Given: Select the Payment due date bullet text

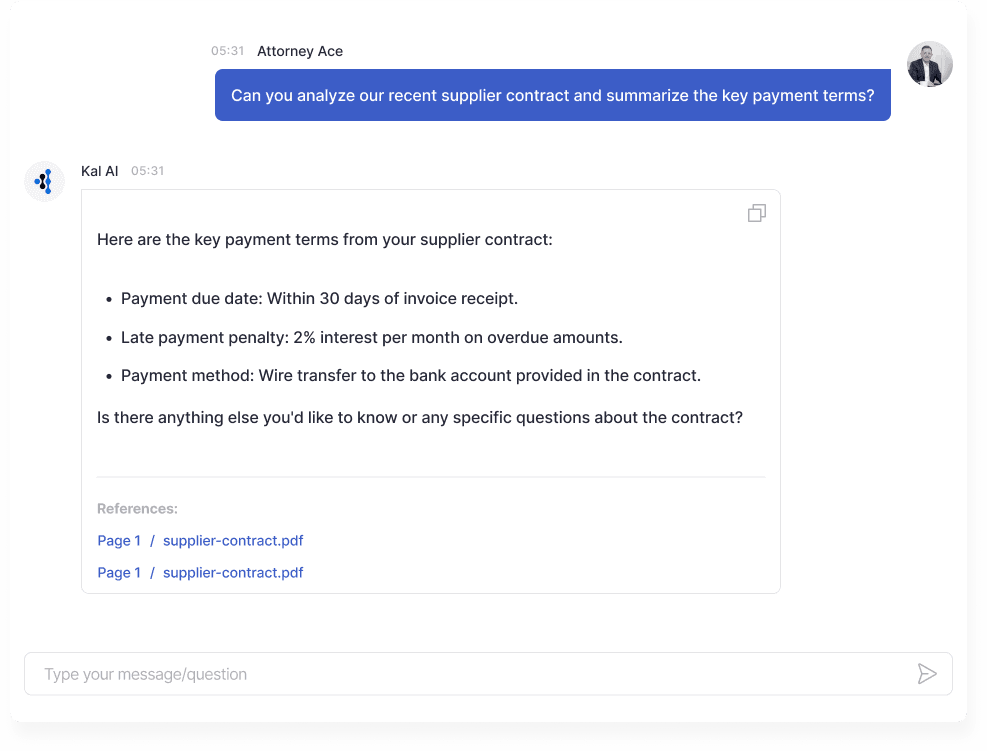Looking at the screenshot, I should [x=319, y=298].
